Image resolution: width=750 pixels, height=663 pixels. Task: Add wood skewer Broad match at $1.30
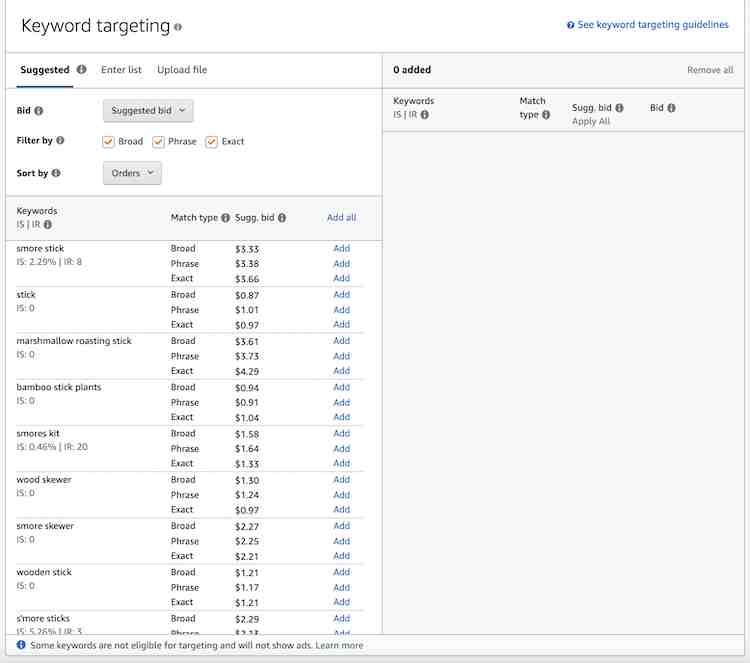coord(342,479)
